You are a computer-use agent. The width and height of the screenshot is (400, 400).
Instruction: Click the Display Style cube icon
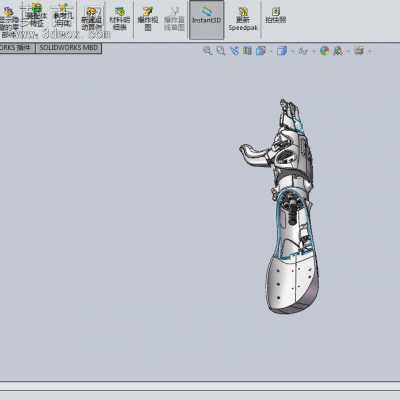click(x=282, y=51)
